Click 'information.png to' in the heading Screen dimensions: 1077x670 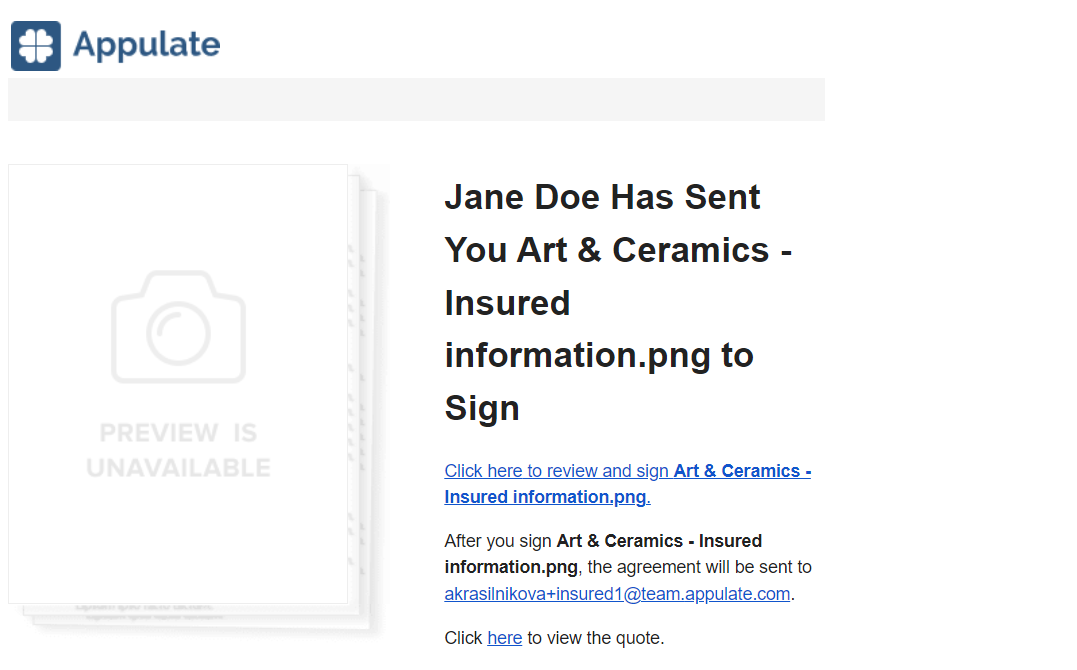(598, 355)
